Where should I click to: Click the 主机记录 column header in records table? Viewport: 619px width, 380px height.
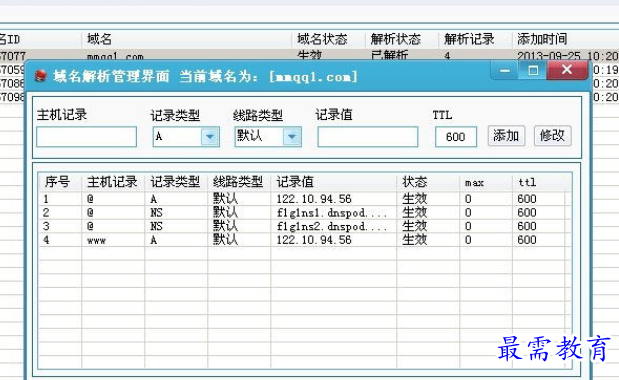[x=113, y=182]
